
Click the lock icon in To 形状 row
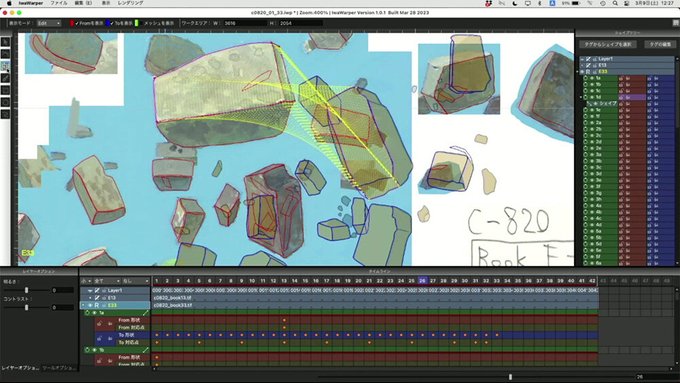(100, 338)
